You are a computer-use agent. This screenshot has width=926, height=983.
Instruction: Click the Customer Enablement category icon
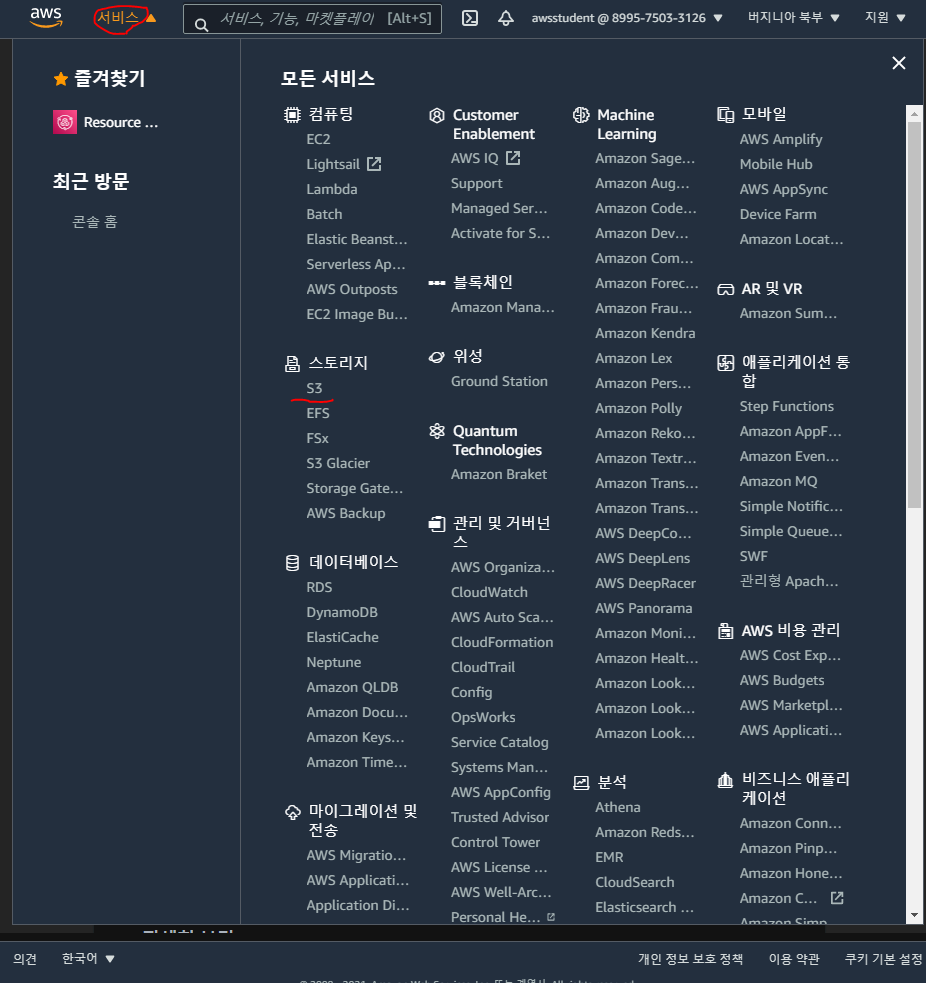pyautogui.click(x=436, y=115)
